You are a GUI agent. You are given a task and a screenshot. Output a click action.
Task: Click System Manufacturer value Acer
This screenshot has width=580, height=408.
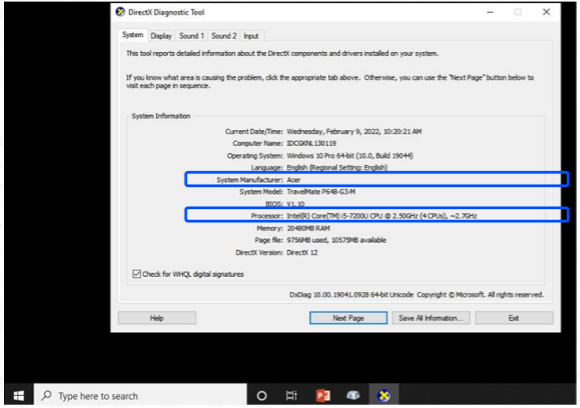[x=294, y=180]
